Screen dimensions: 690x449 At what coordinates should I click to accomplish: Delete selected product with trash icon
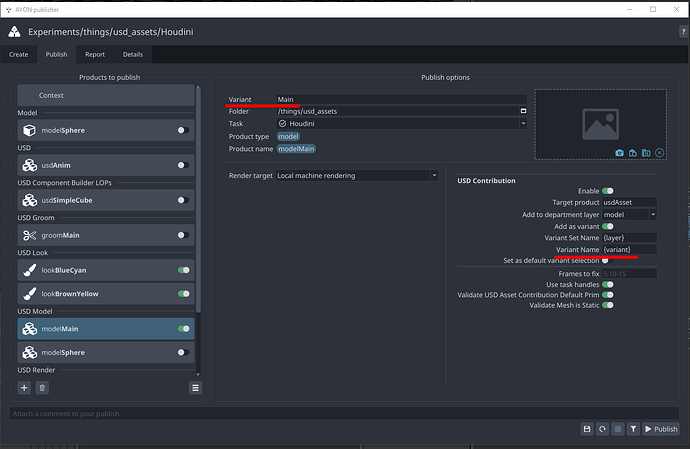[42, 388]
